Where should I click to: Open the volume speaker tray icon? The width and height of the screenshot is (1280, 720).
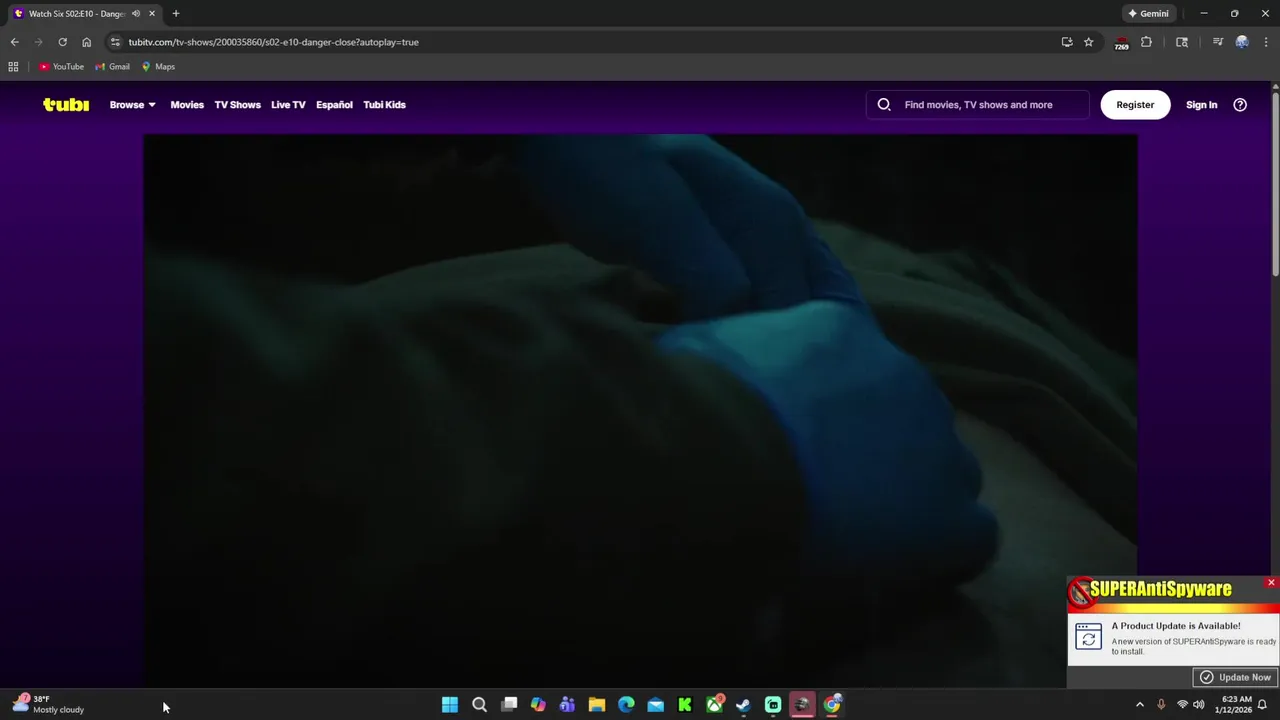pos(1199,705)
